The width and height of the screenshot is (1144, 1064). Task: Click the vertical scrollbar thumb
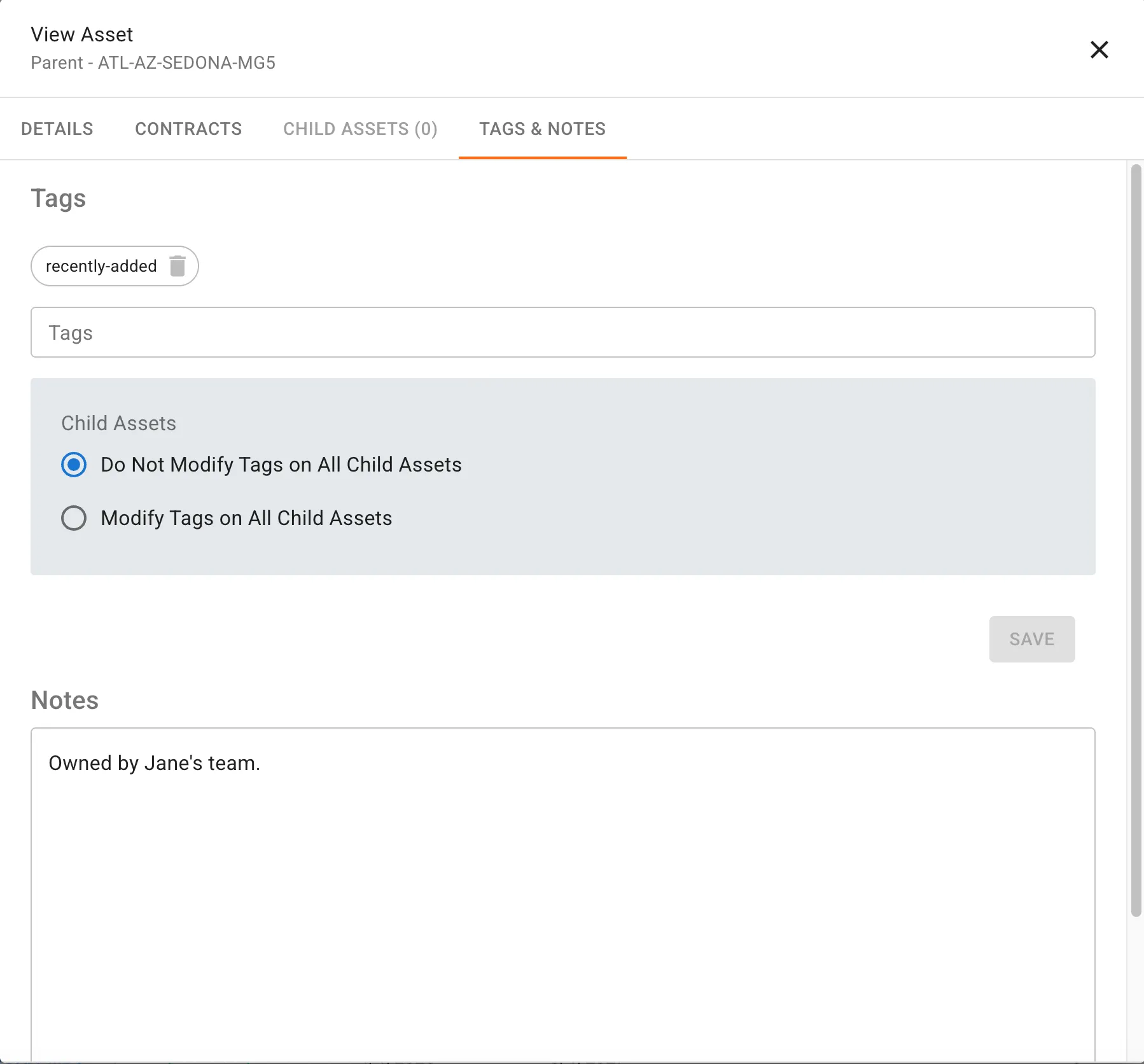(x=1136, y=540)
